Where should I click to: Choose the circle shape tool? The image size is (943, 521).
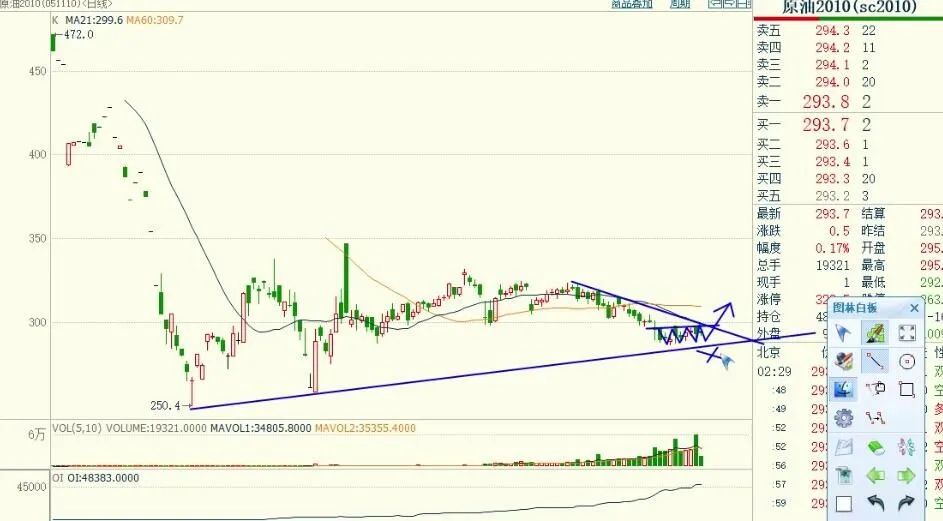coord(906,361)
